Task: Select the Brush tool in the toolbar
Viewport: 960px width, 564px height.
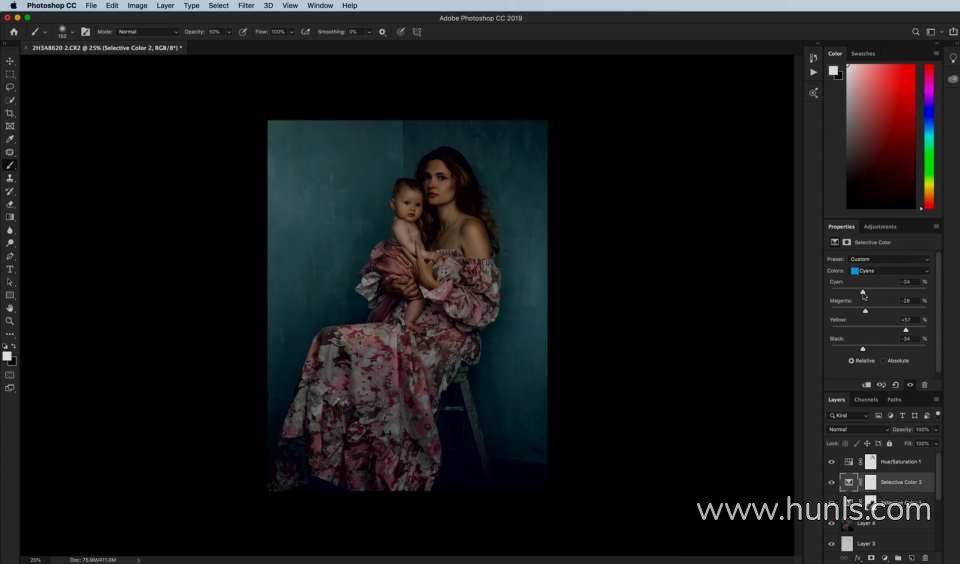Action: (10, 165)
